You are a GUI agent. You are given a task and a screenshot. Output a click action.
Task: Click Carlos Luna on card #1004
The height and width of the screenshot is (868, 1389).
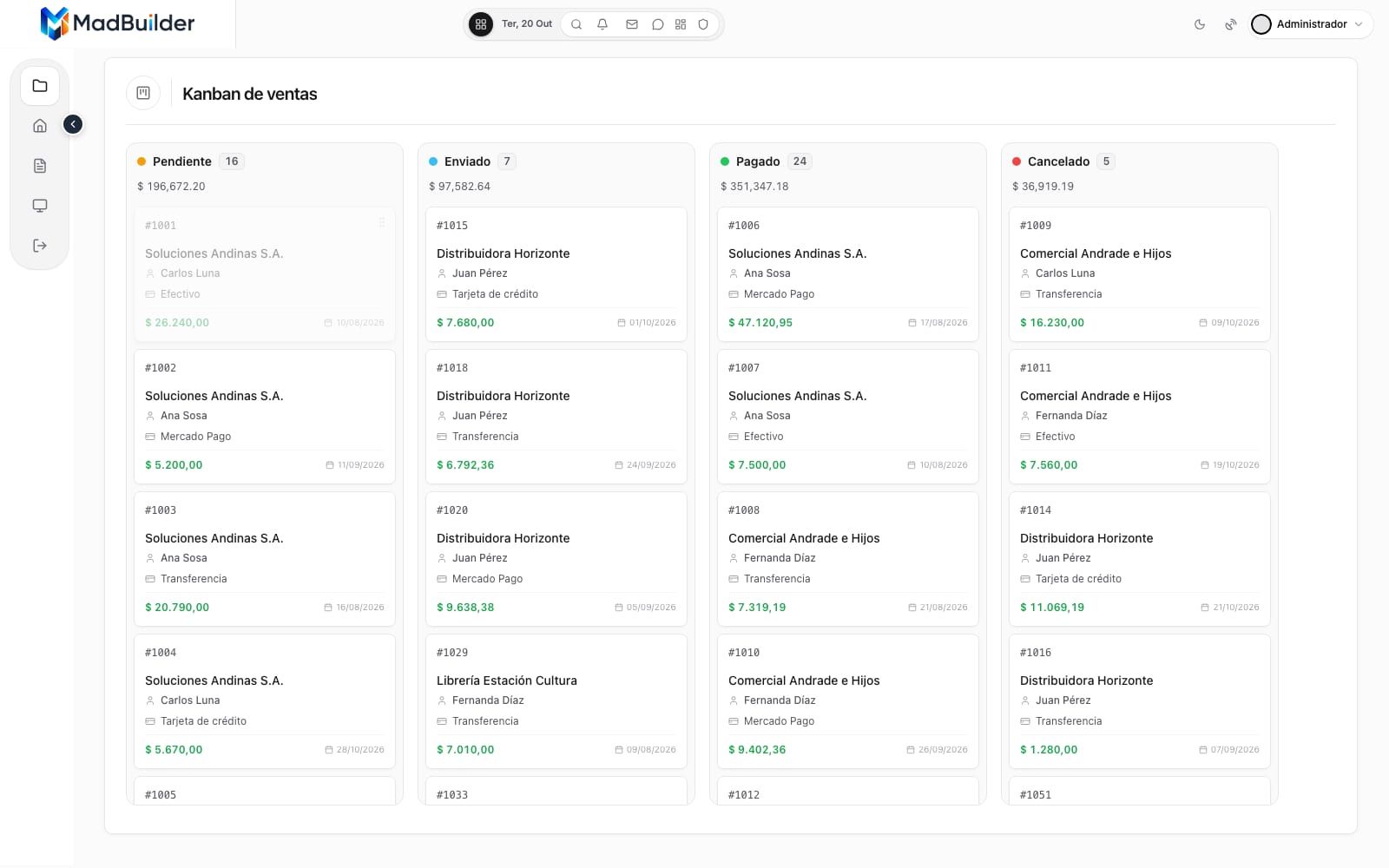point(190,700)
